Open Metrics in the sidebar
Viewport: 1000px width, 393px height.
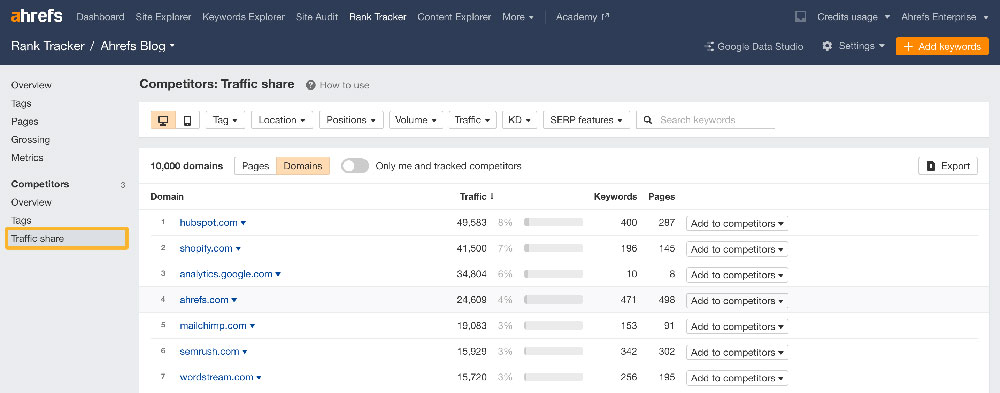click(27, 158)
